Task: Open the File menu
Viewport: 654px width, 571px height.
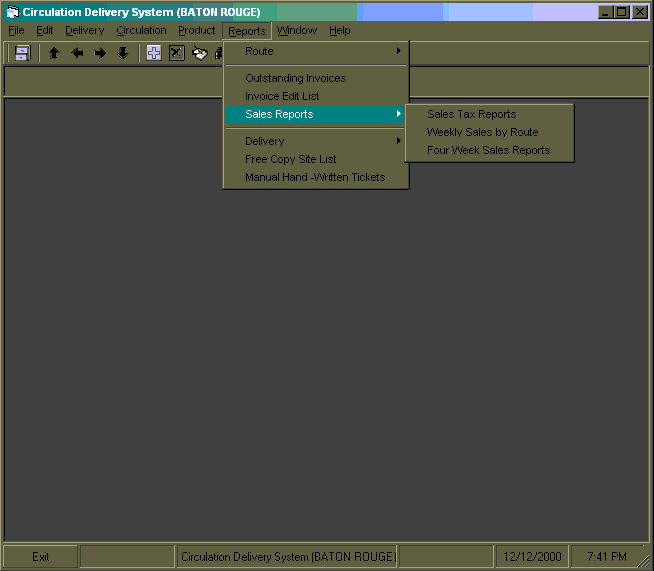Action: (16, 30)
